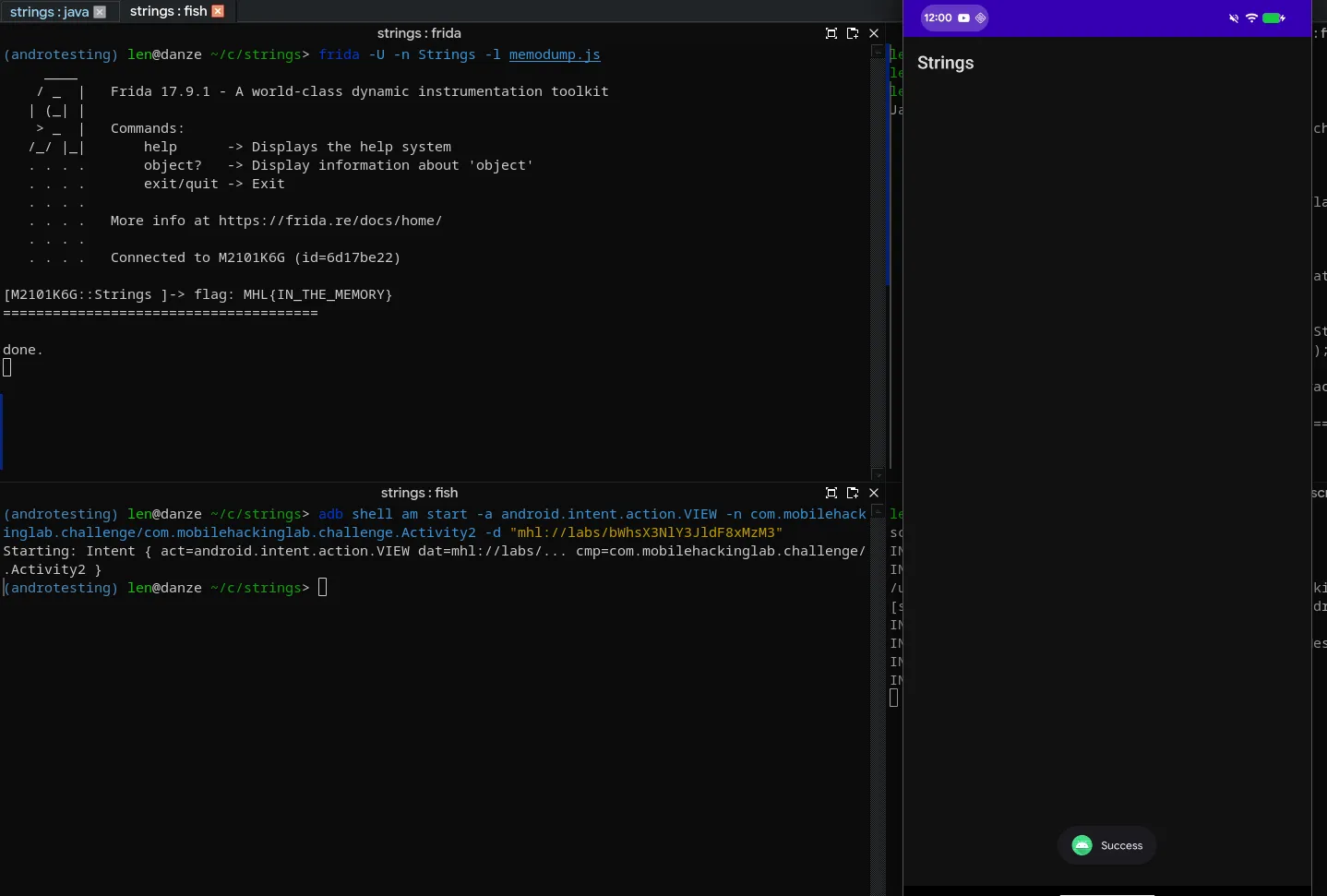Image resolution: width=1327 pixels, height=896 pixels.
Task: Maximize the strings : fish terminal pane
Action: pyautogui.click(x=831, y=493)
